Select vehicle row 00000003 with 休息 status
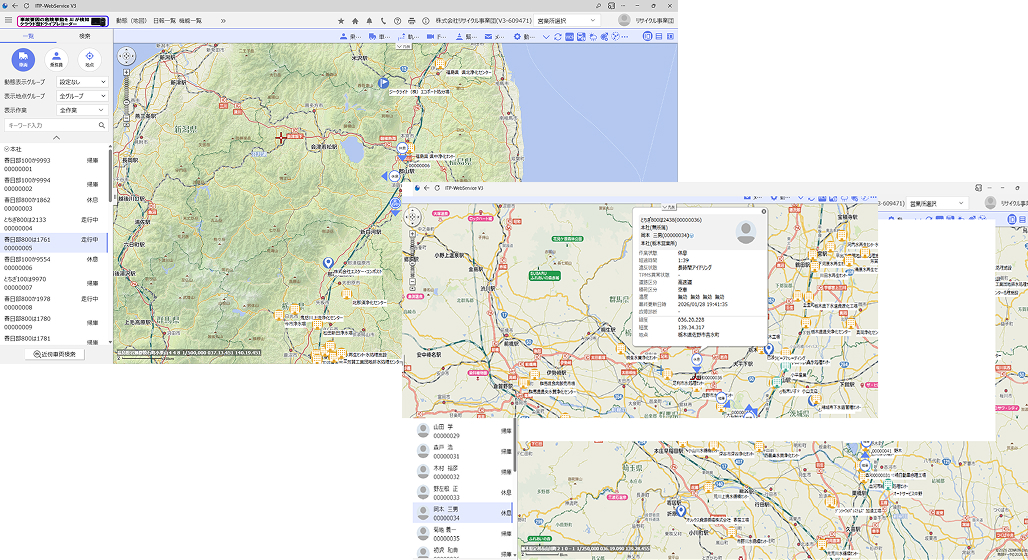Viewport: 1028px width, 560px height. 54,204
